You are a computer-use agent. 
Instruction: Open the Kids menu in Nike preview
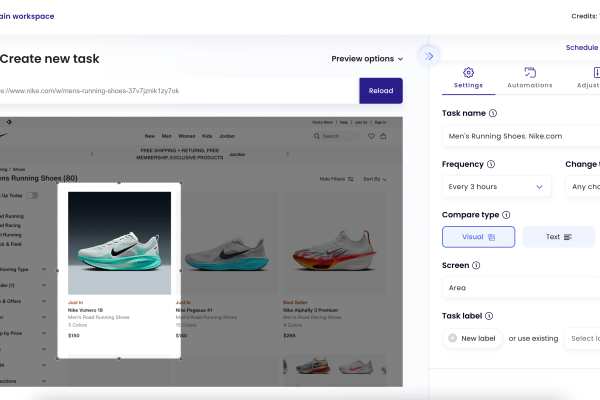207,136
